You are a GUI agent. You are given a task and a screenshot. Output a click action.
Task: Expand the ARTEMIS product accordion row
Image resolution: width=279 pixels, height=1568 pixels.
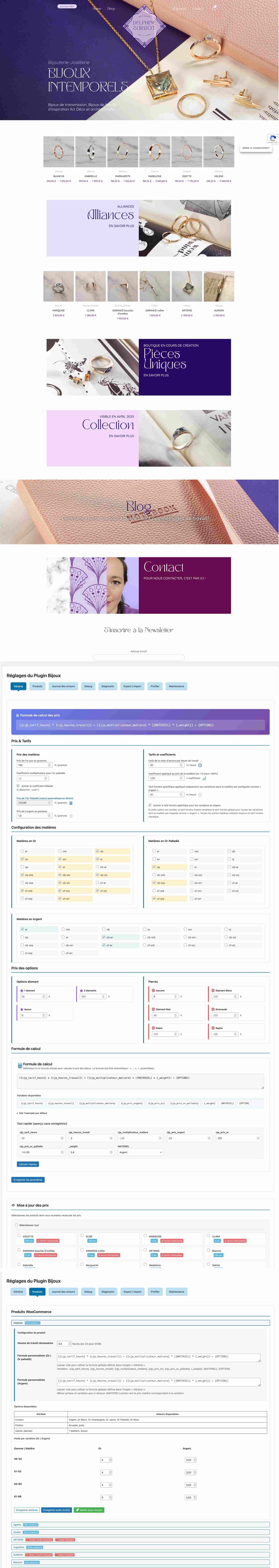point(140,1539)
